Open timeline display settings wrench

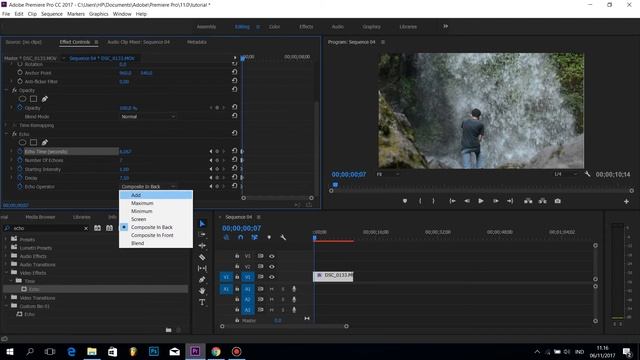click(282, 237)
